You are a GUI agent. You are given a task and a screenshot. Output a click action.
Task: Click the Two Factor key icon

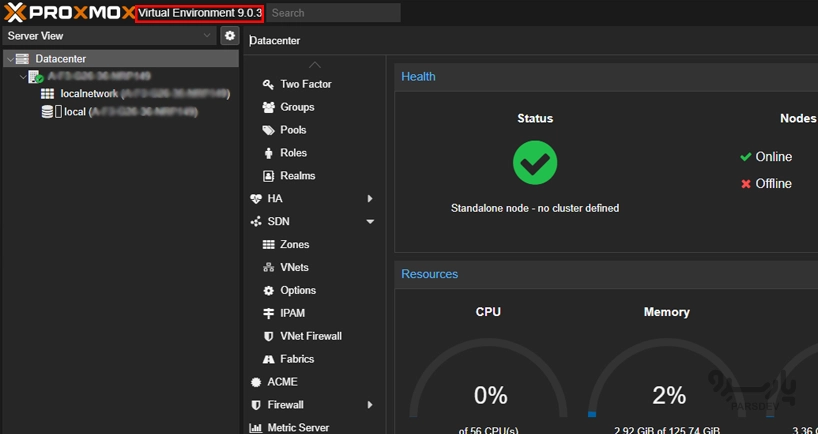point(268,84)
